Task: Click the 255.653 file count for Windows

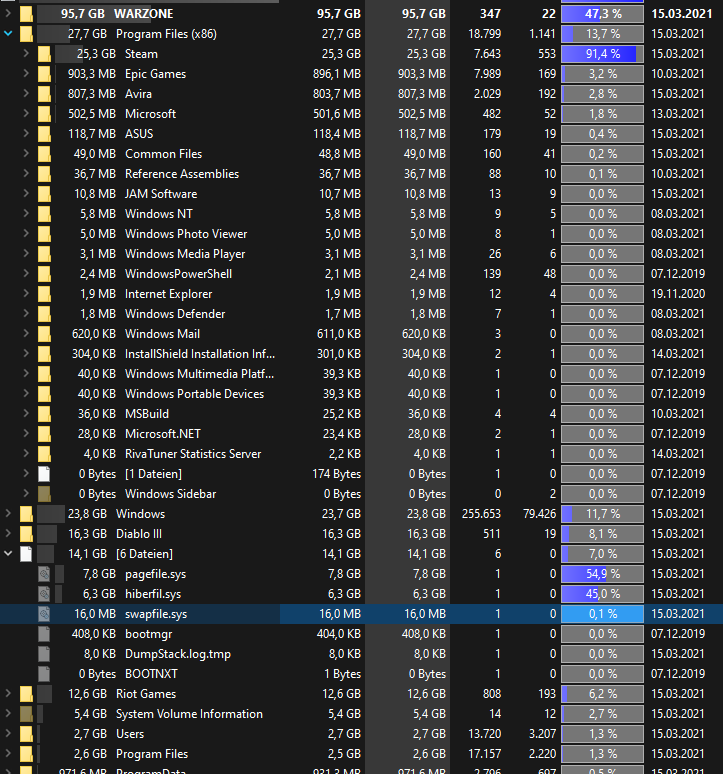Action: [x=481, y=514]
